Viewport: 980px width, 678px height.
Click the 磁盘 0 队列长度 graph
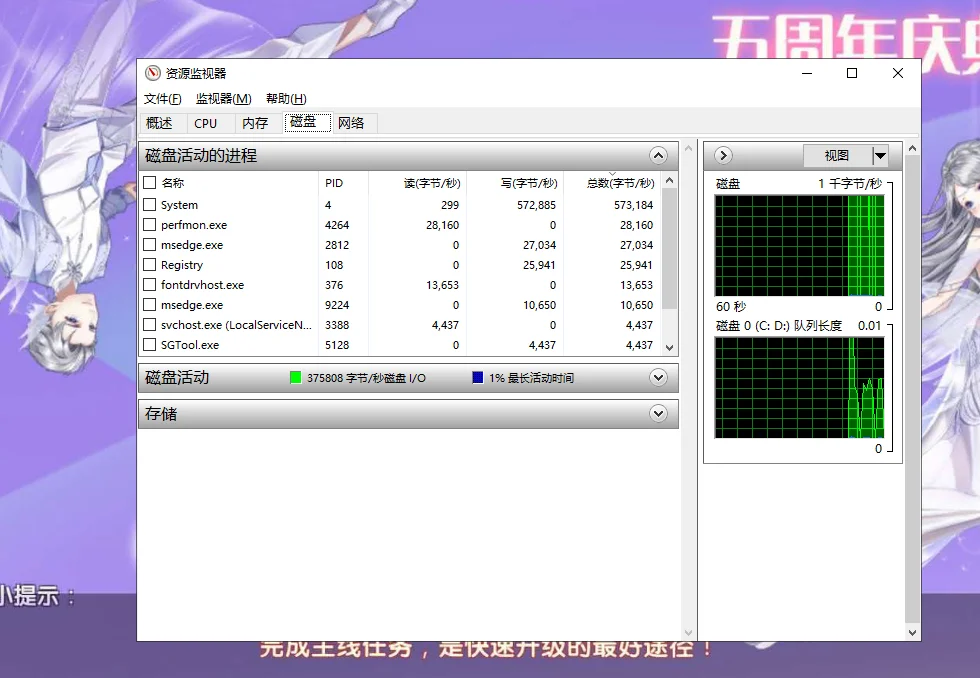click(x=799, y=387)
